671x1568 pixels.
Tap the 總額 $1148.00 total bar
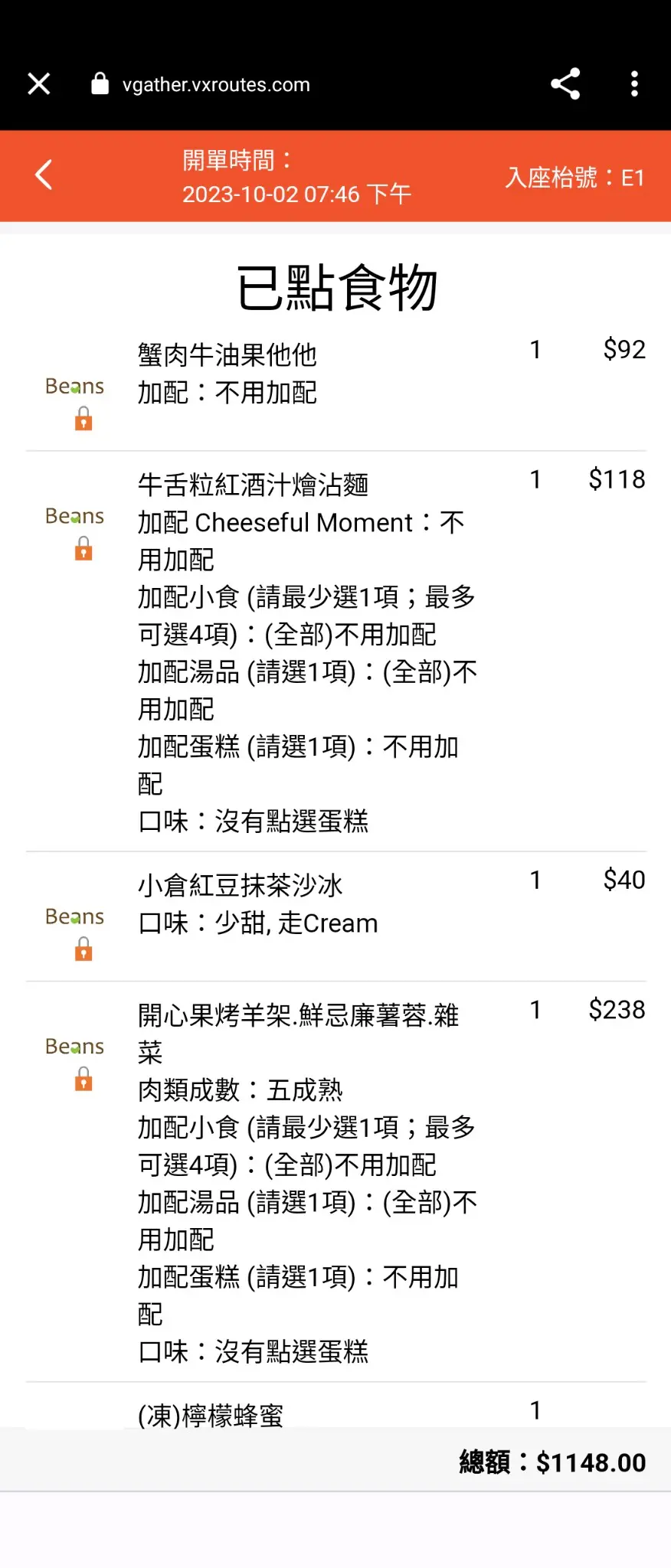(x=335, y=1461)
